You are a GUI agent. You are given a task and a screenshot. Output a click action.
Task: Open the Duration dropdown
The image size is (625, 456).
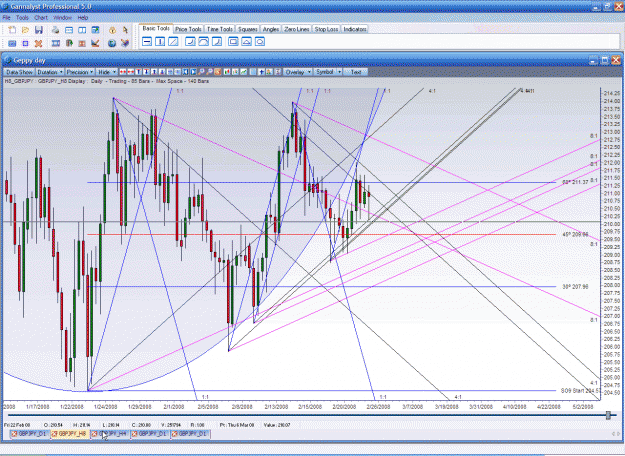pyautogui.click(x=50, y=72)
